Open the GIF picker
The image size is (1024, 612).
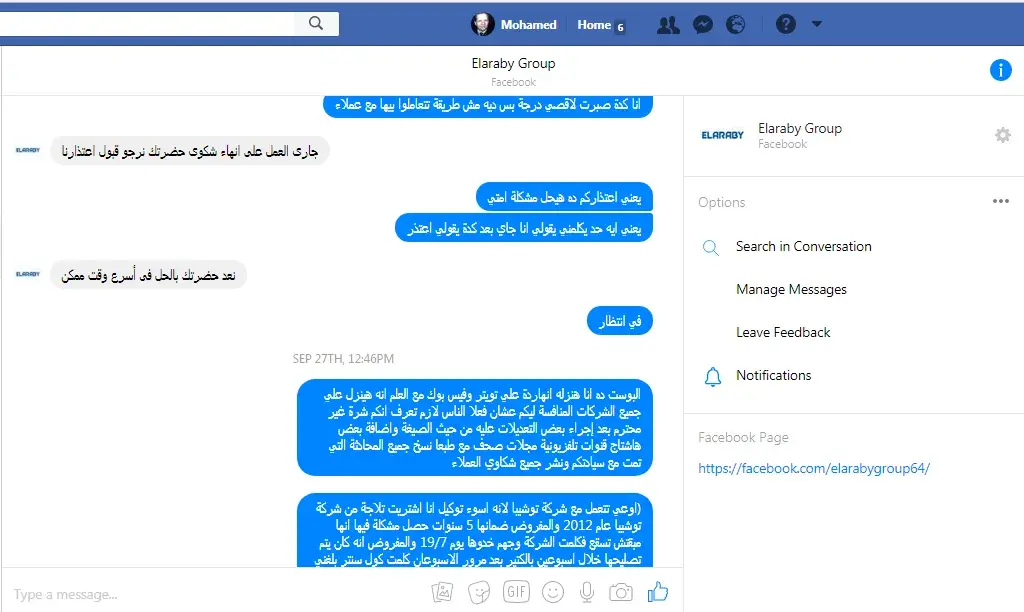(517, 592)
